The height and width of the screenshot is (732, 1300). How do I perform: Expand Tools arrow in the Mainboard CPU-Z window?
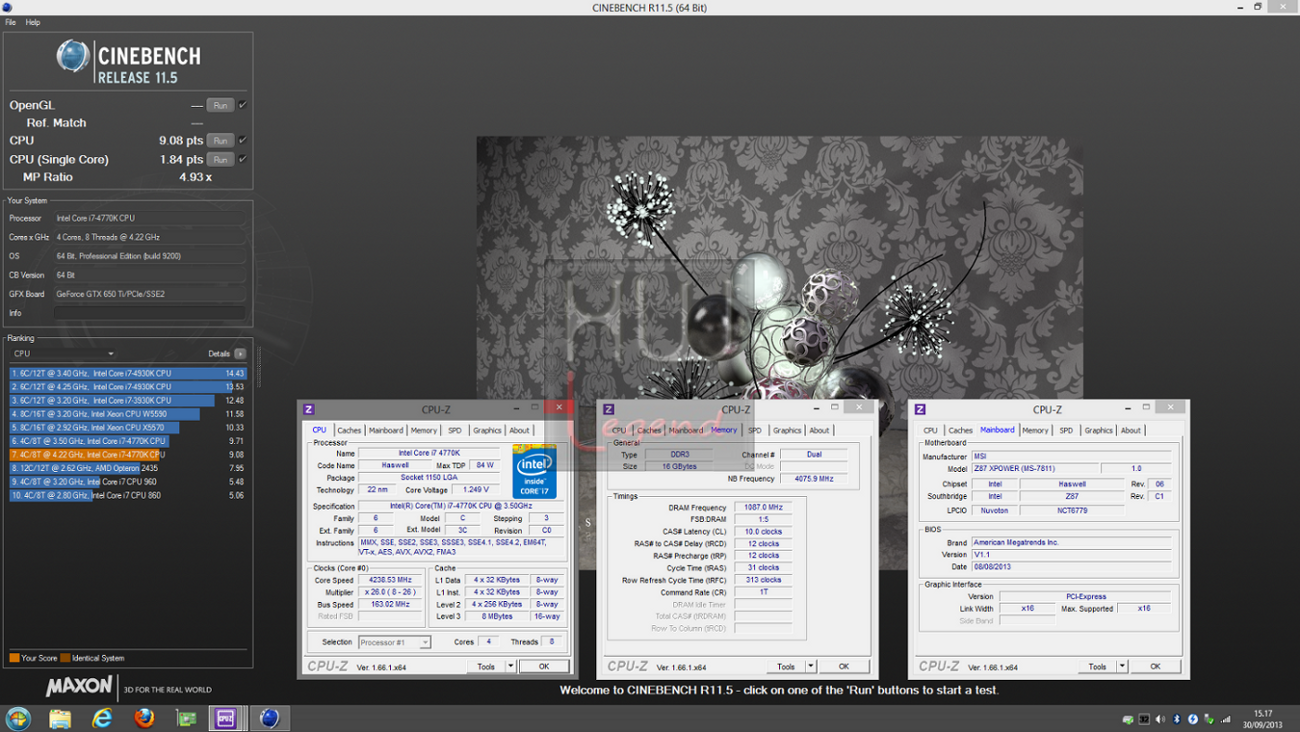[1122, 666]
